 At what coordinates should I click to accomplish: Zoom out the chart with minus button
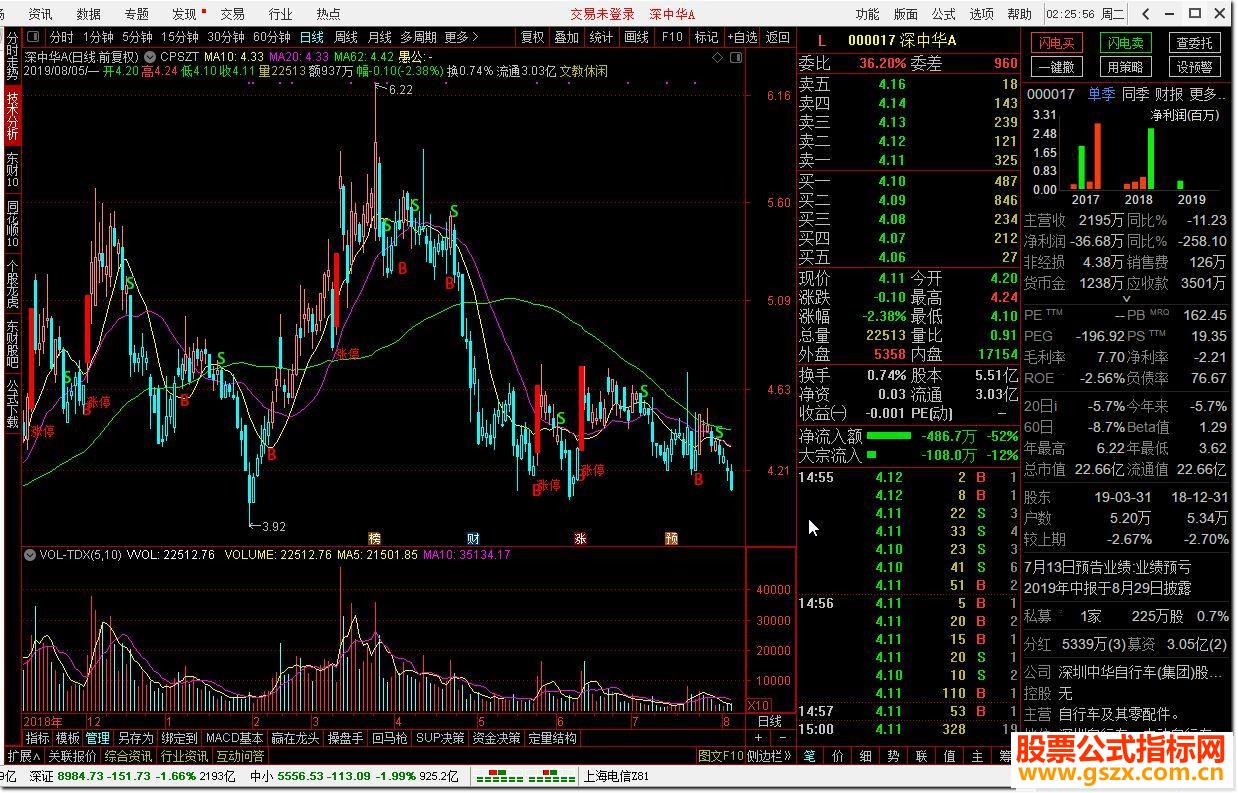[x=784, y=738]
